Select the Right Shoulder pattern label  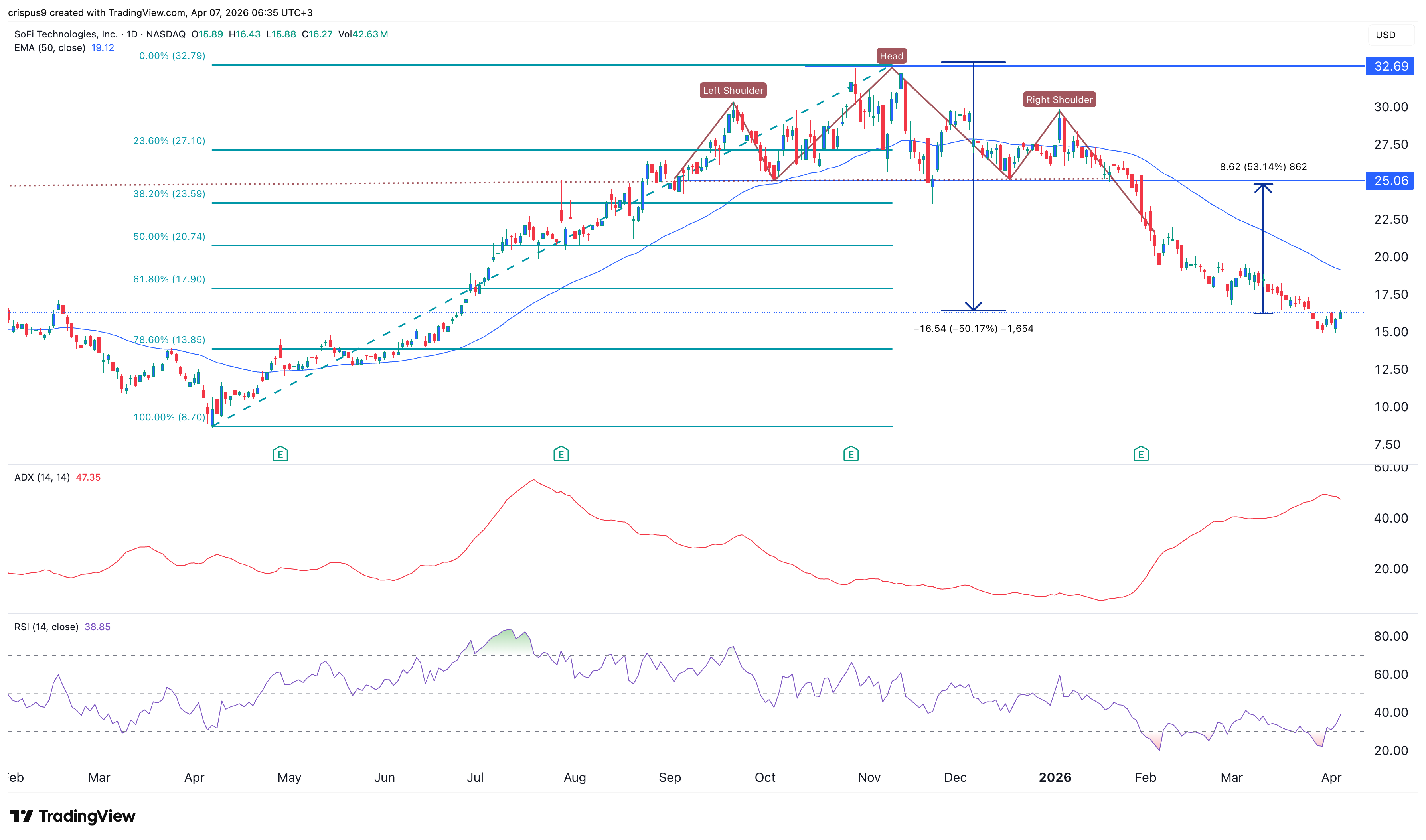tap(1059, 99)
